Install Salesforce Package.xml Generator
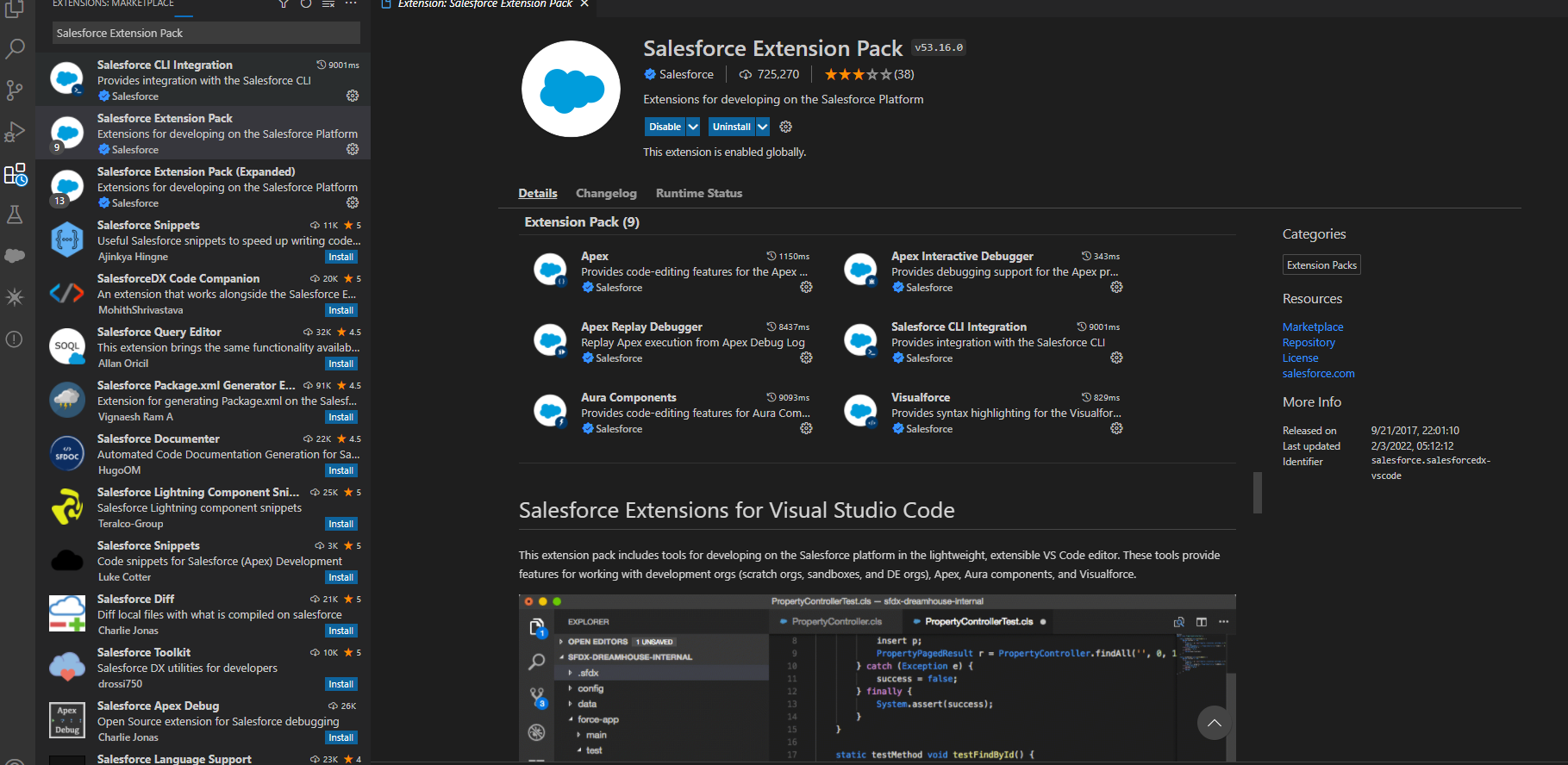The image size is (1568, 765). 341,417
